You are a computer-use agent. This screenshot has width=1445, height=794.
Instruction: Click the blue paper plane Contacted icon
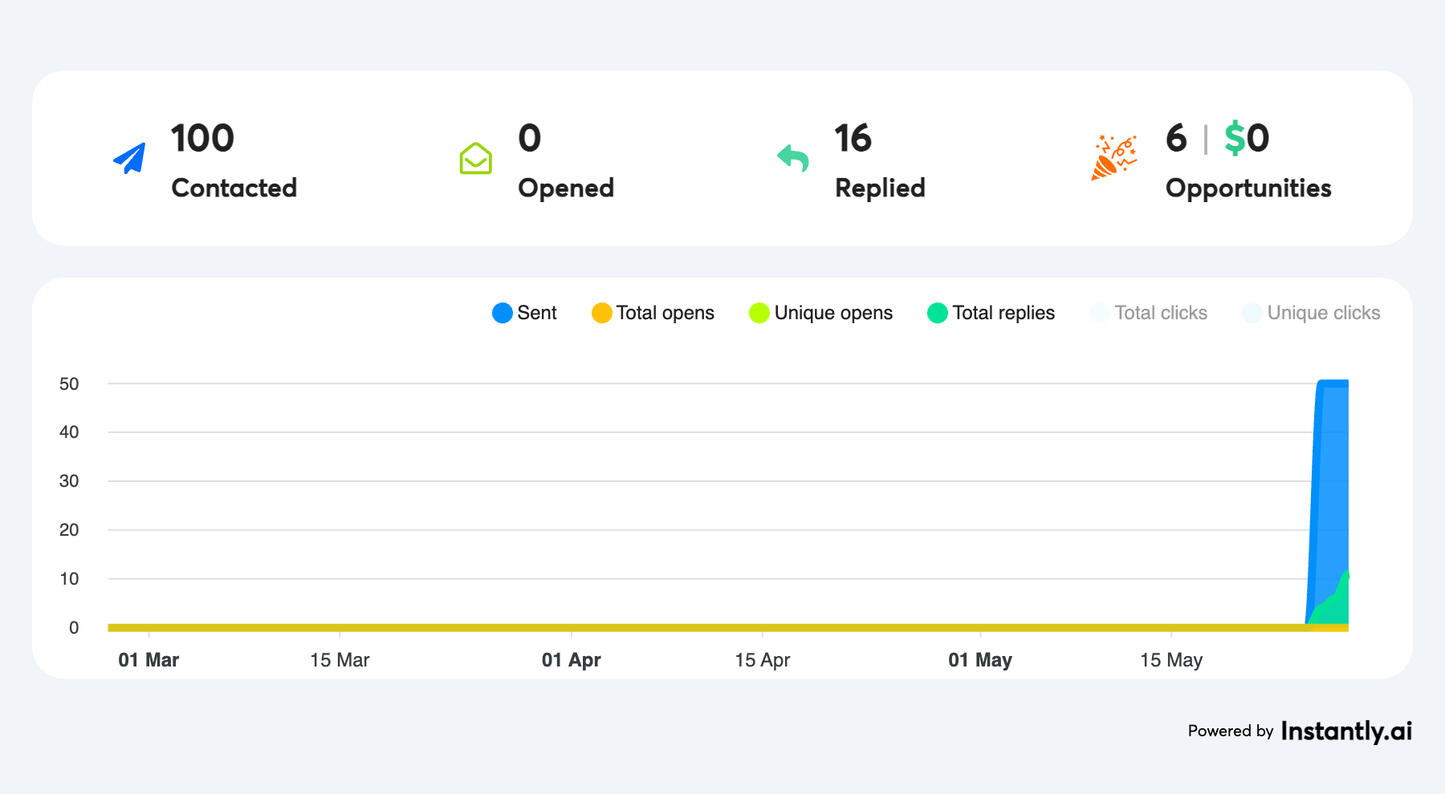[129, 158]
